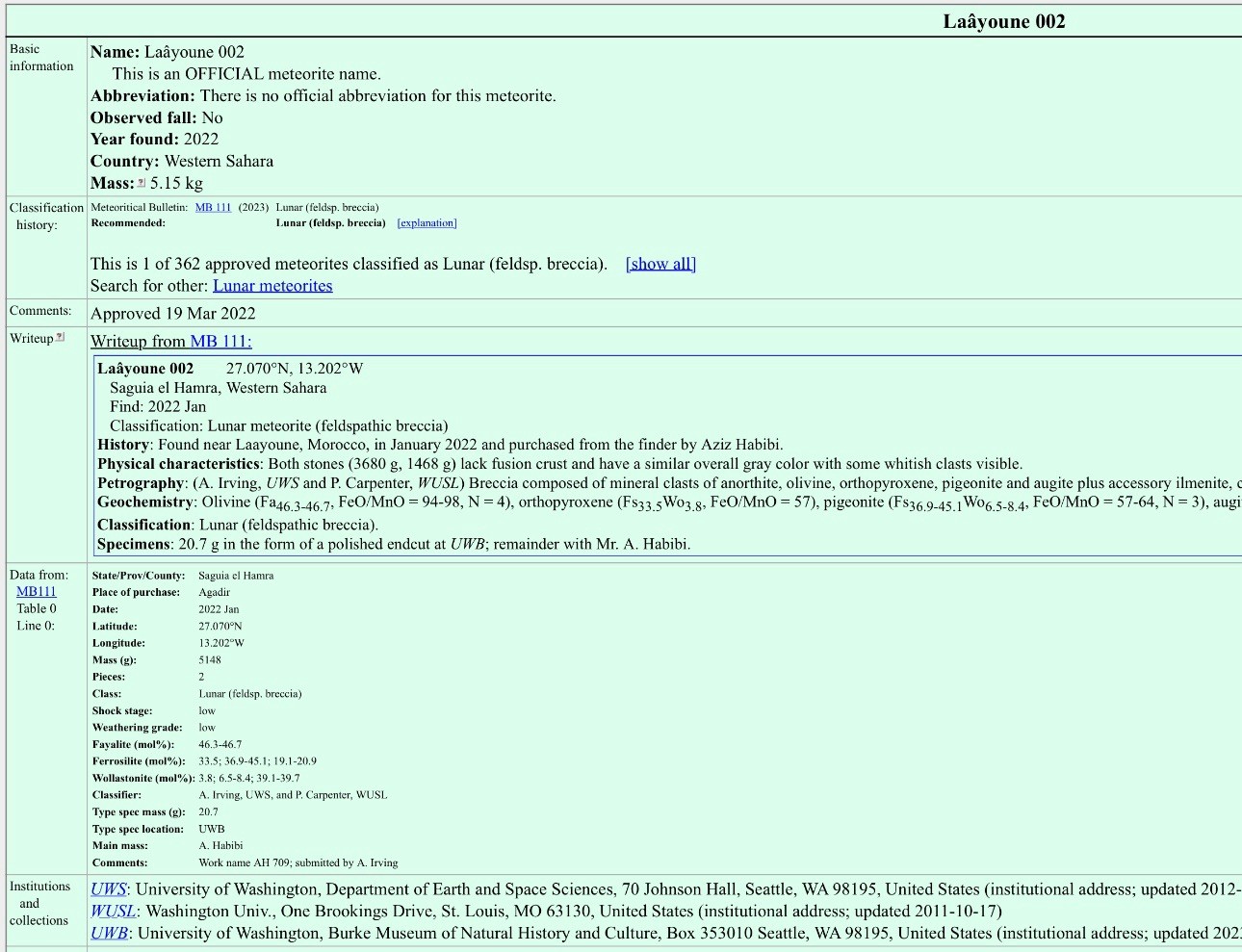Open the UWB institution link
Screen dimensions: 1242x952
tap(110, 934)
